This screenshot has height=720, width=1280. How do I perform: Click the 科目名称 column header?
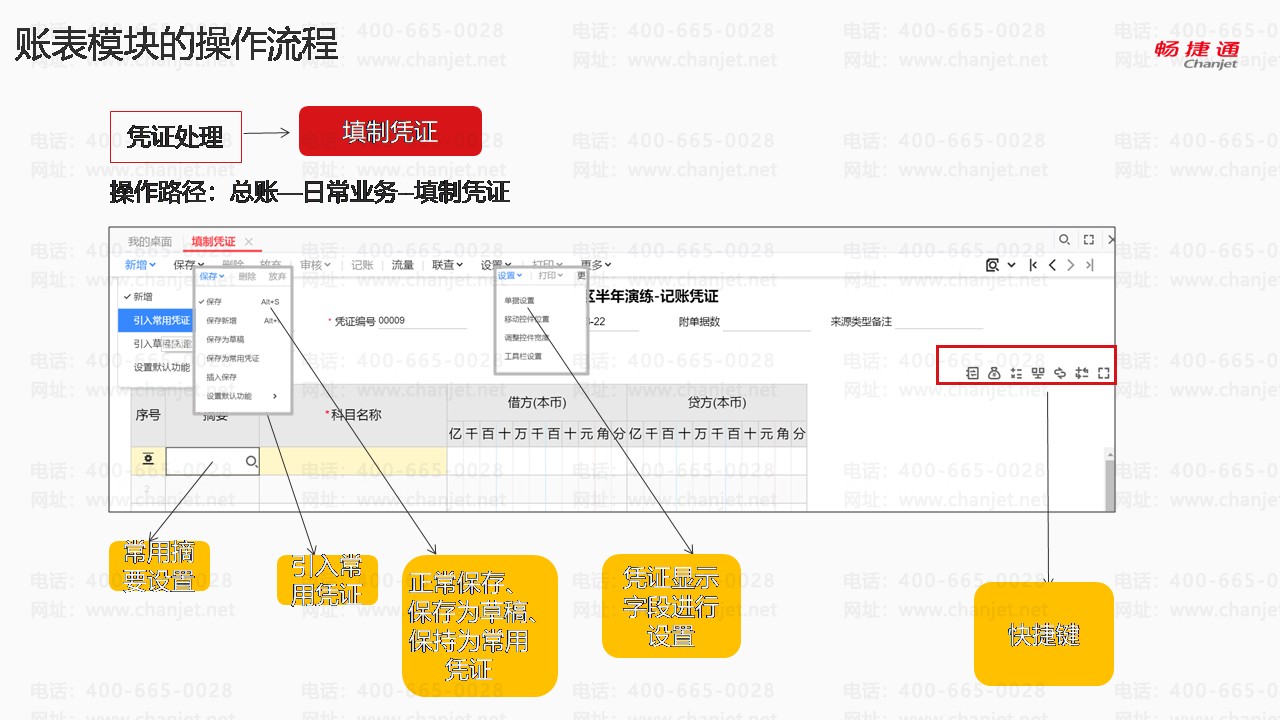coord(353,414)
